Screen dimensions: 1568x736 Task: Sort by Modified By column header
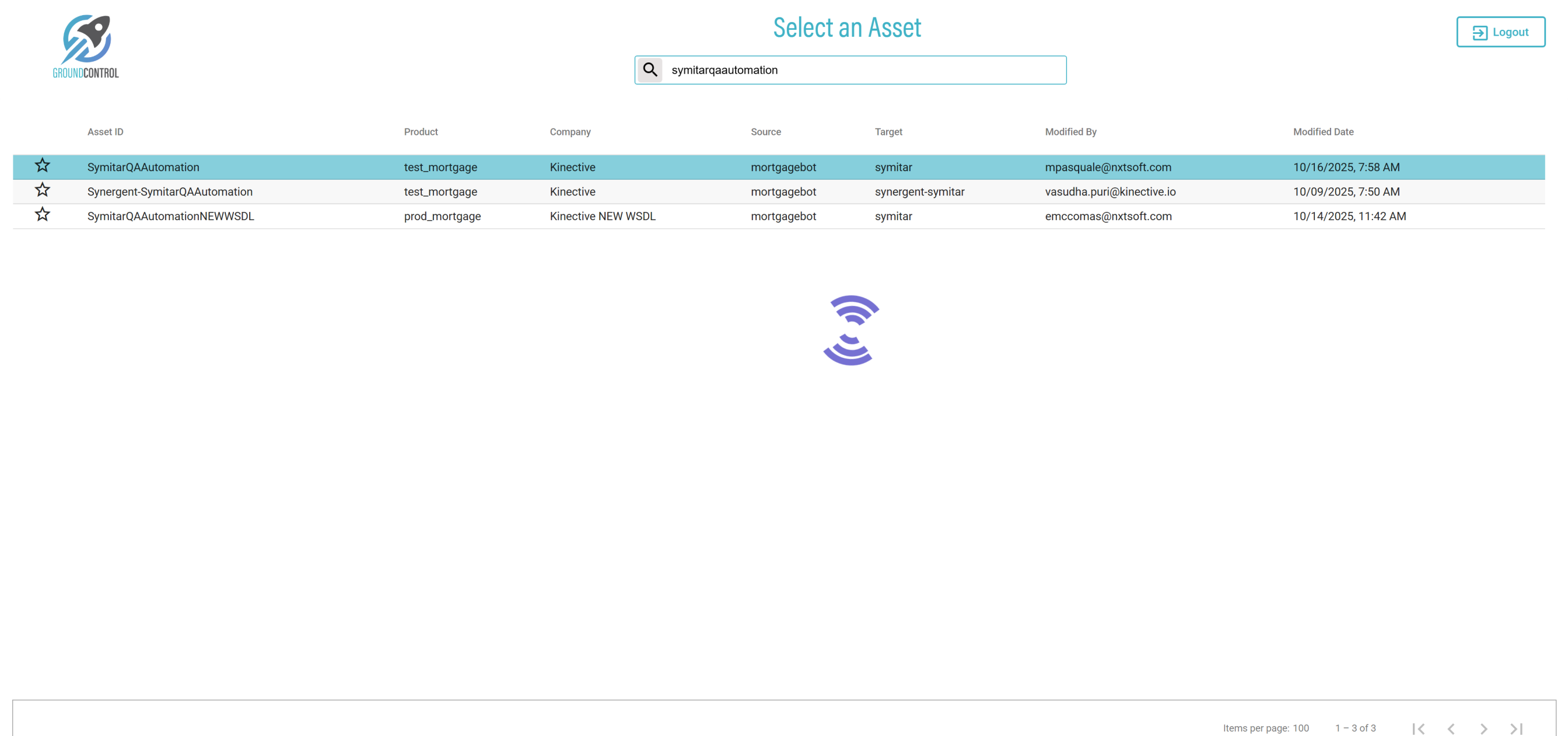(x=1070, y=131)
